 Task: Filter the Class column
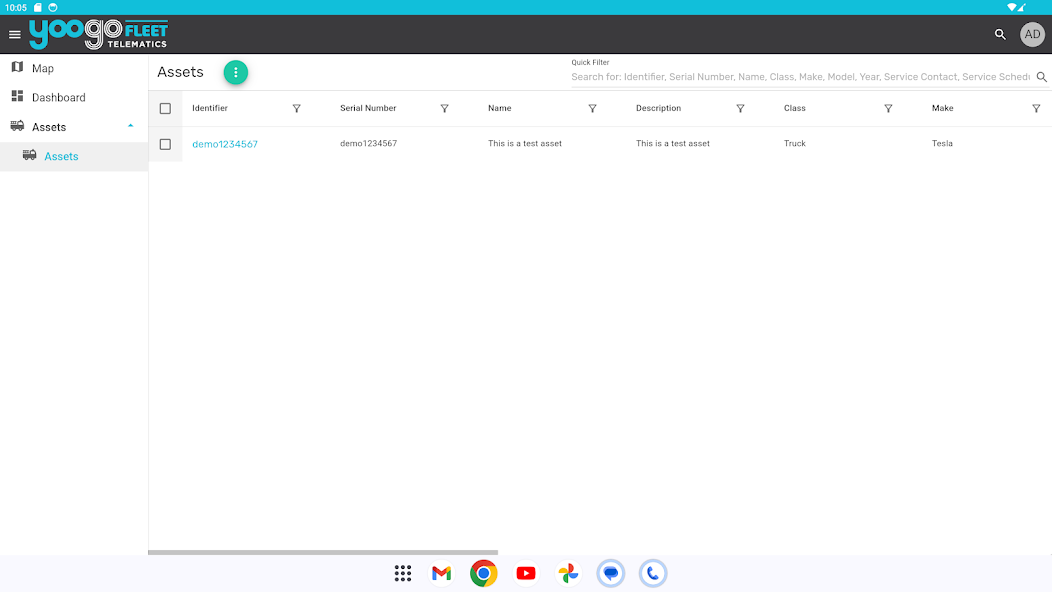click(888, 108)
